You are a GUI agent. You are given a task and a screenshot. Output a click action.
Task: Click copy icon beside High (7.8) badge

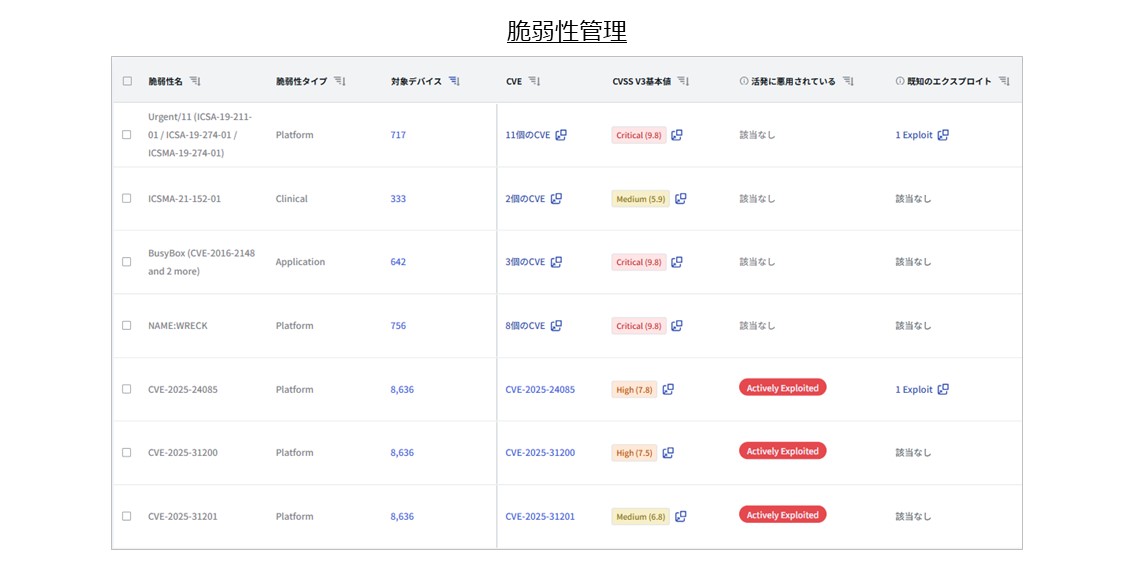668,389
